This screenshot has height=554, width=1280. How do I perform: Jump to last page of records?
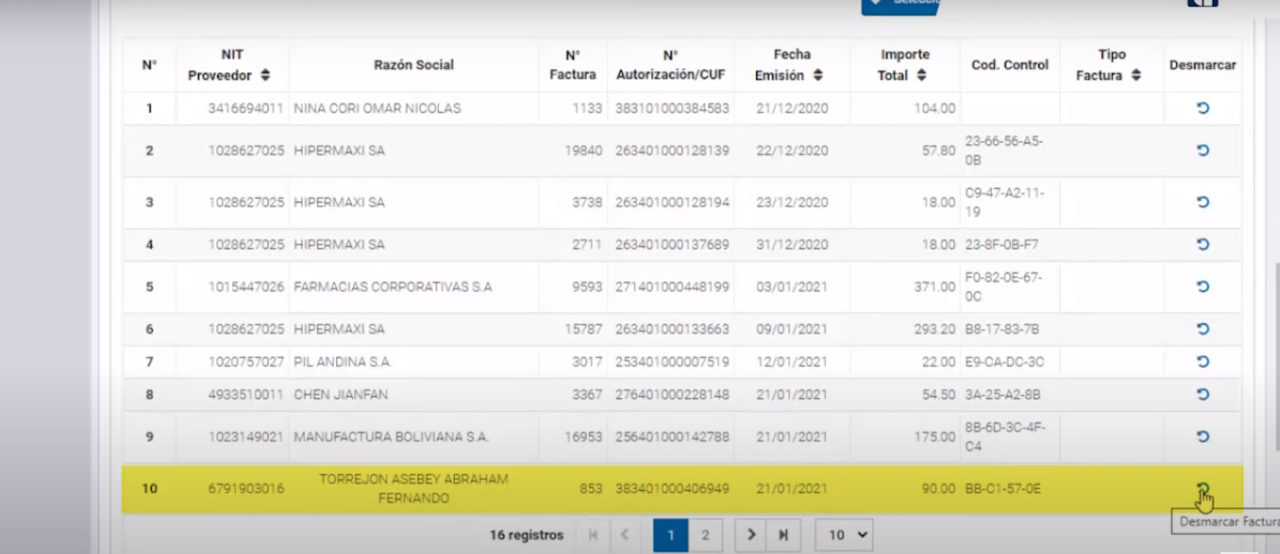[x=783, y=535]
